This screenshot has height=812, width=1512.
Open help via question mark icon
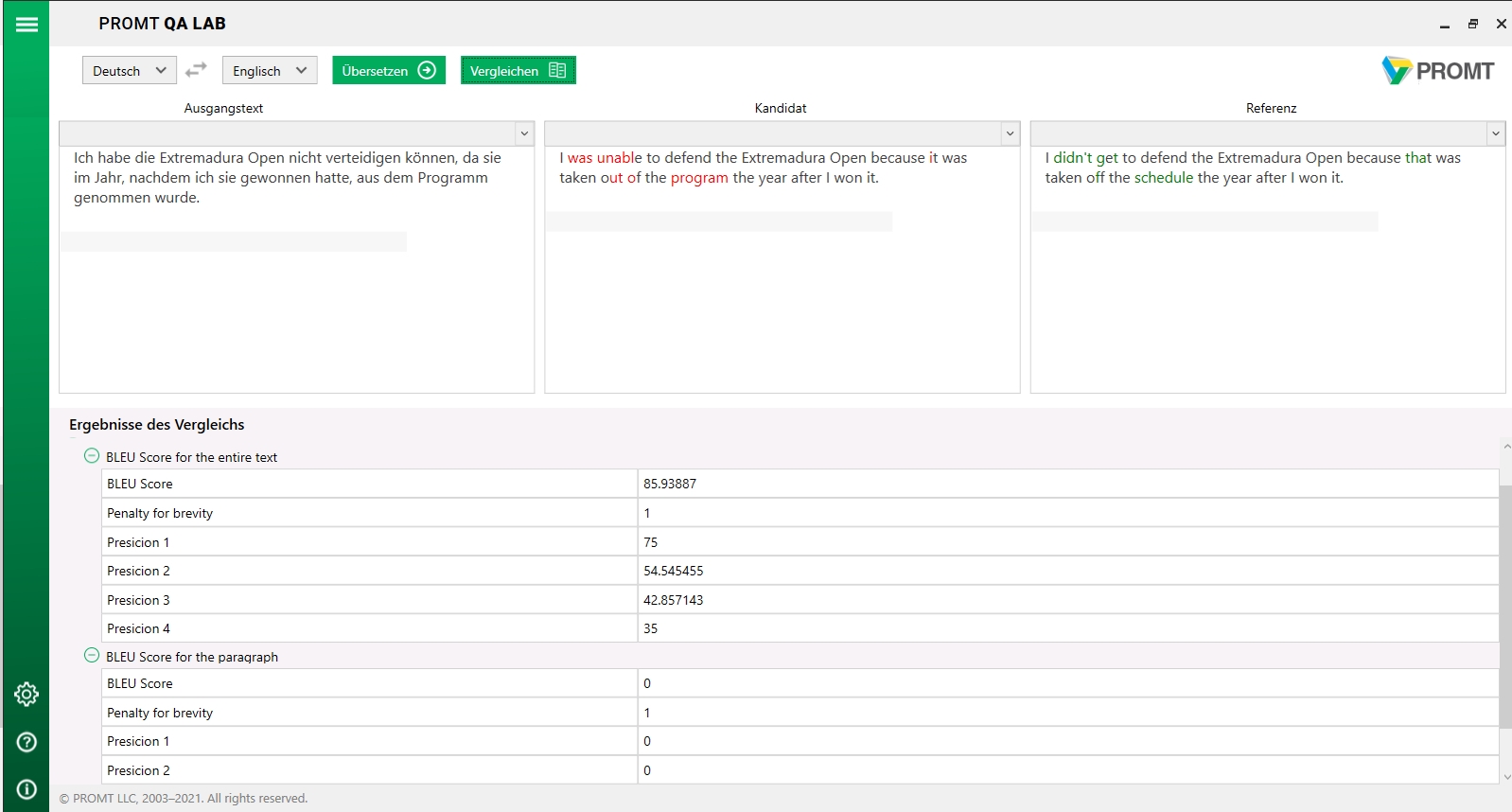coord(26,742)
